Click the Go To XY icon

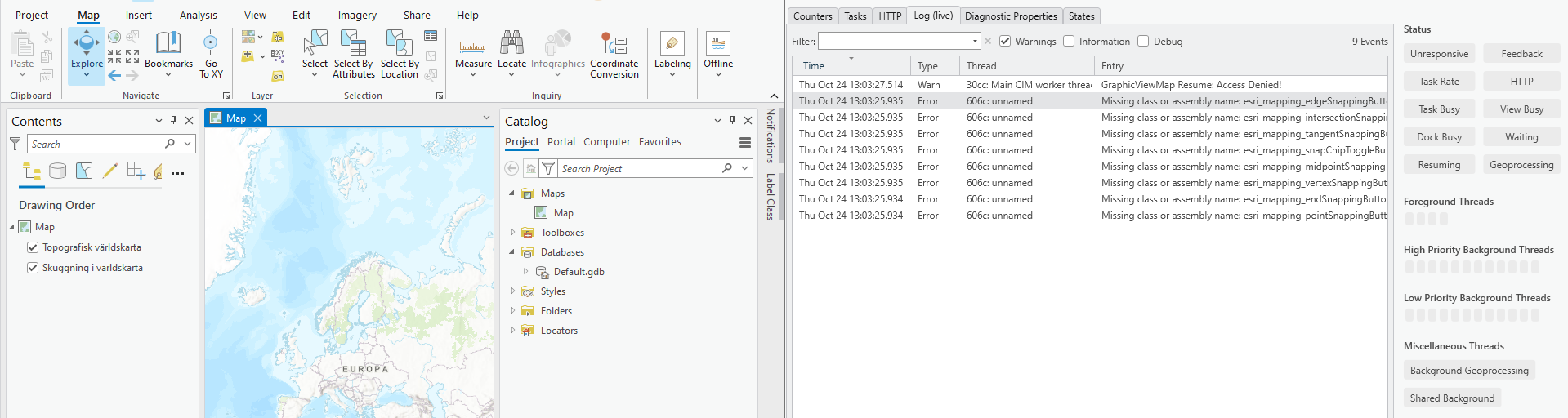click(x=210, y=44)
